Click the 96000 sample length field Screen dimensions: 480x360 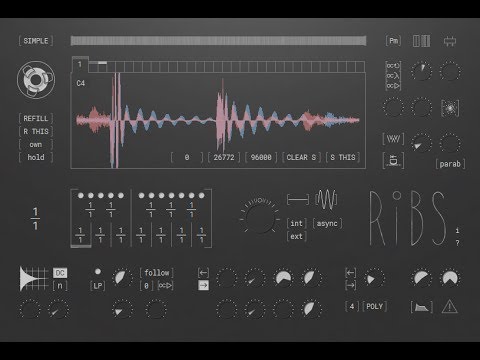pyautogui.click(x=261, y=157)
